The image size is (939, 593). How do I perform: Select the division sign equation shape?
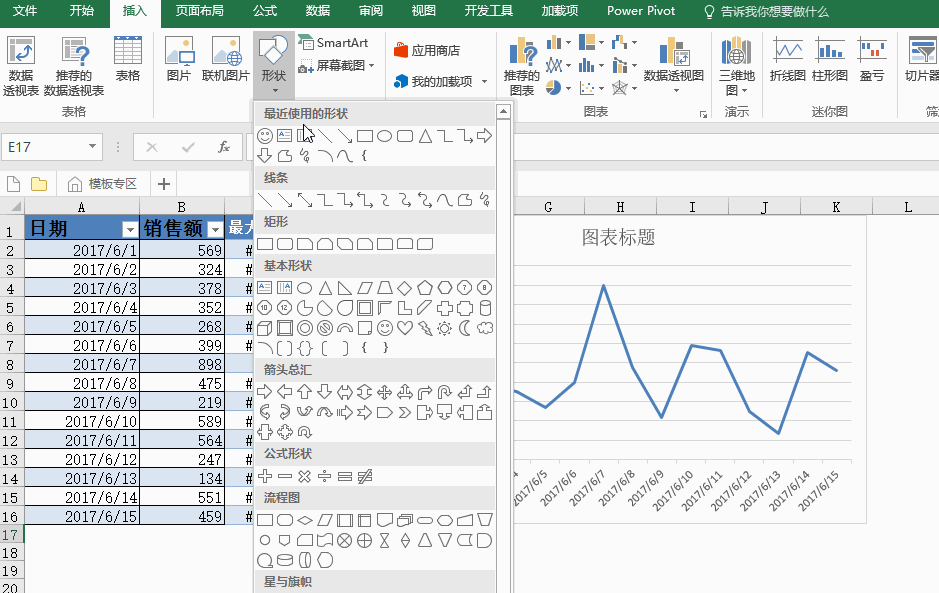325,476
